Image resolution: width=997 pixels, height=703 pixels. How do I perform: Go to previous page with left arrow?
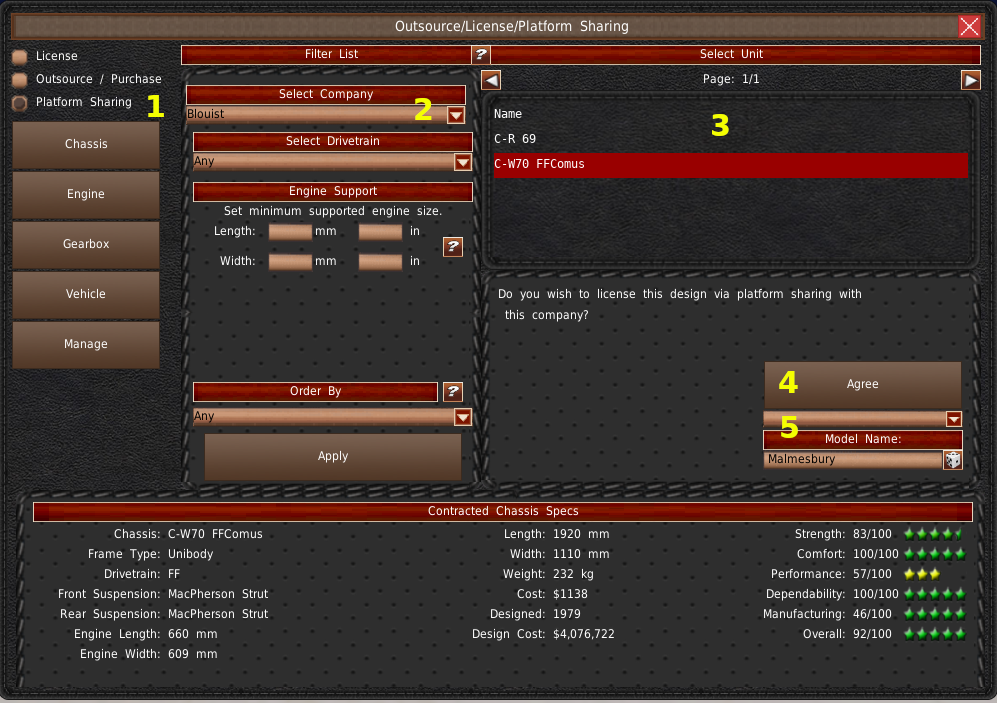[x=491, y=80]
